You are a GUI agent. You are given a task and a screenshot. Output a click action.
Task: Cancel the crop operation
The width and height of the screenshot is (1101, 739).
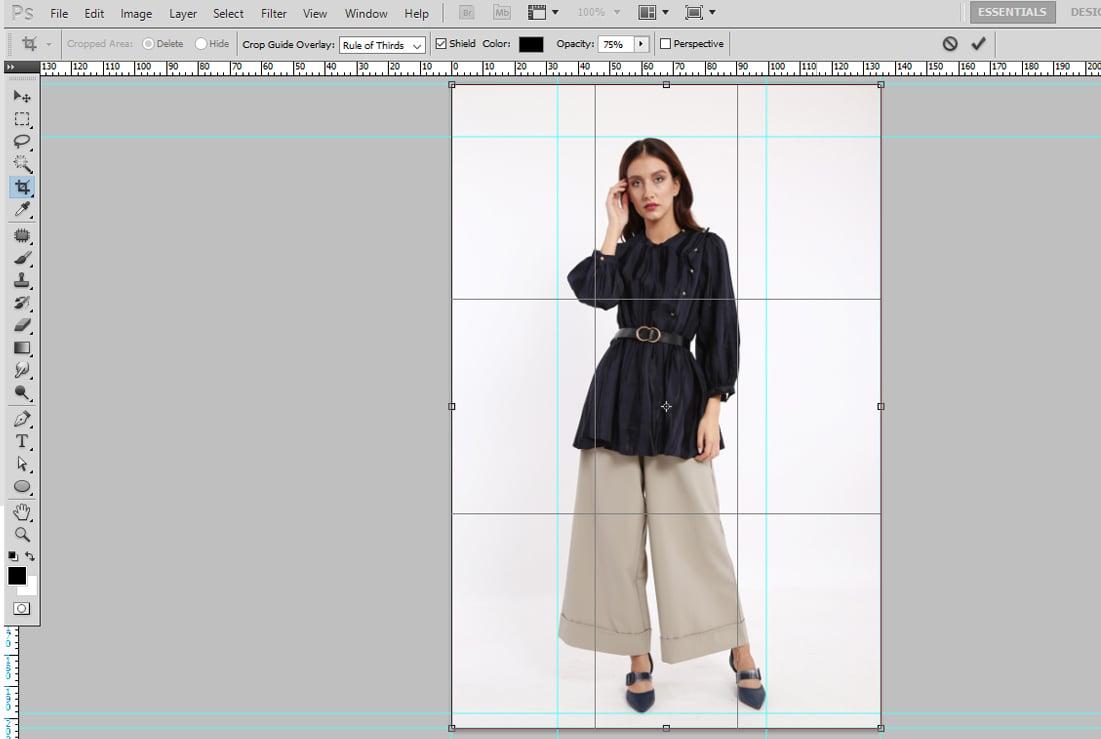950,43
